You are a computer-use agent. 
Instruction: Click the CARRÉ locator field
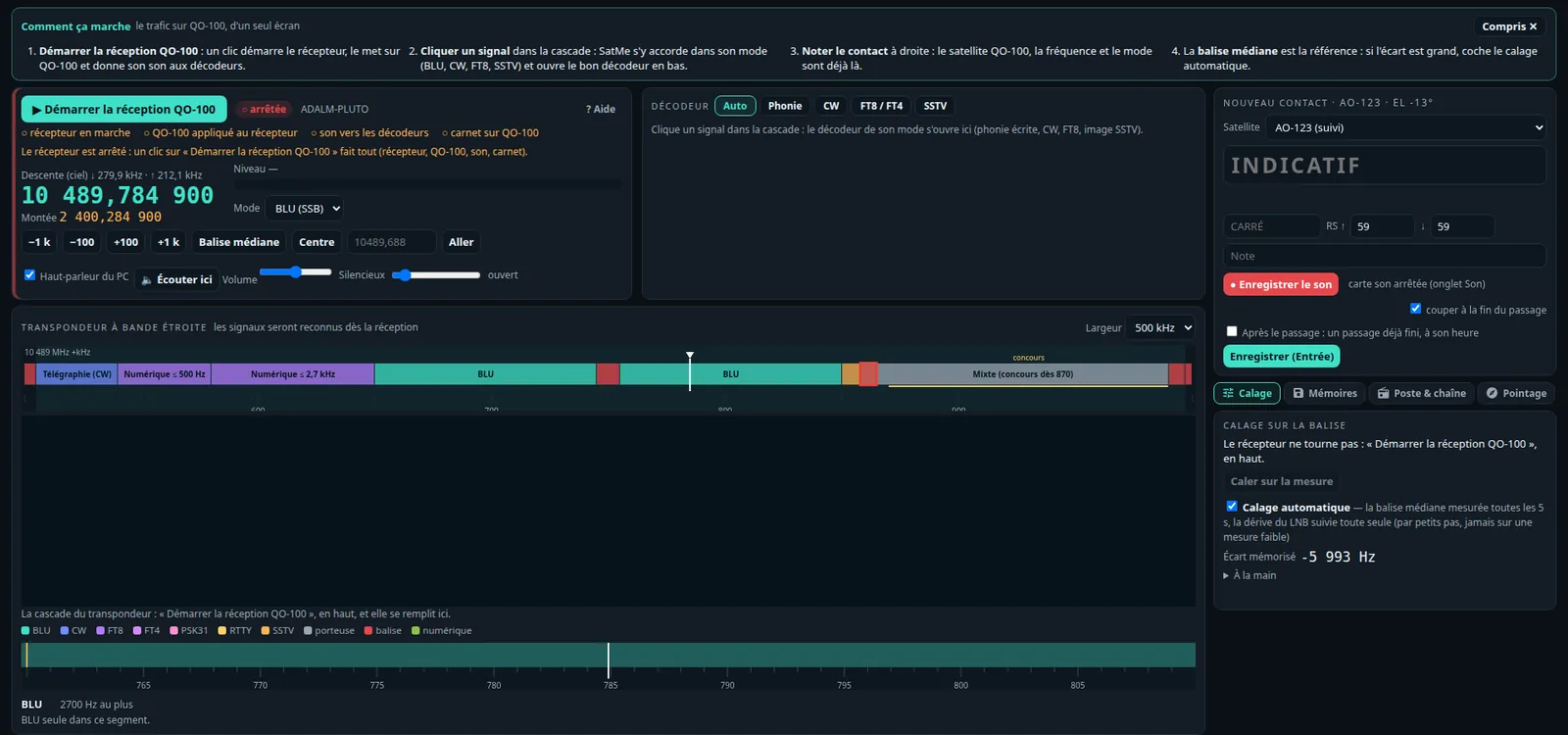click(1271, 226)
